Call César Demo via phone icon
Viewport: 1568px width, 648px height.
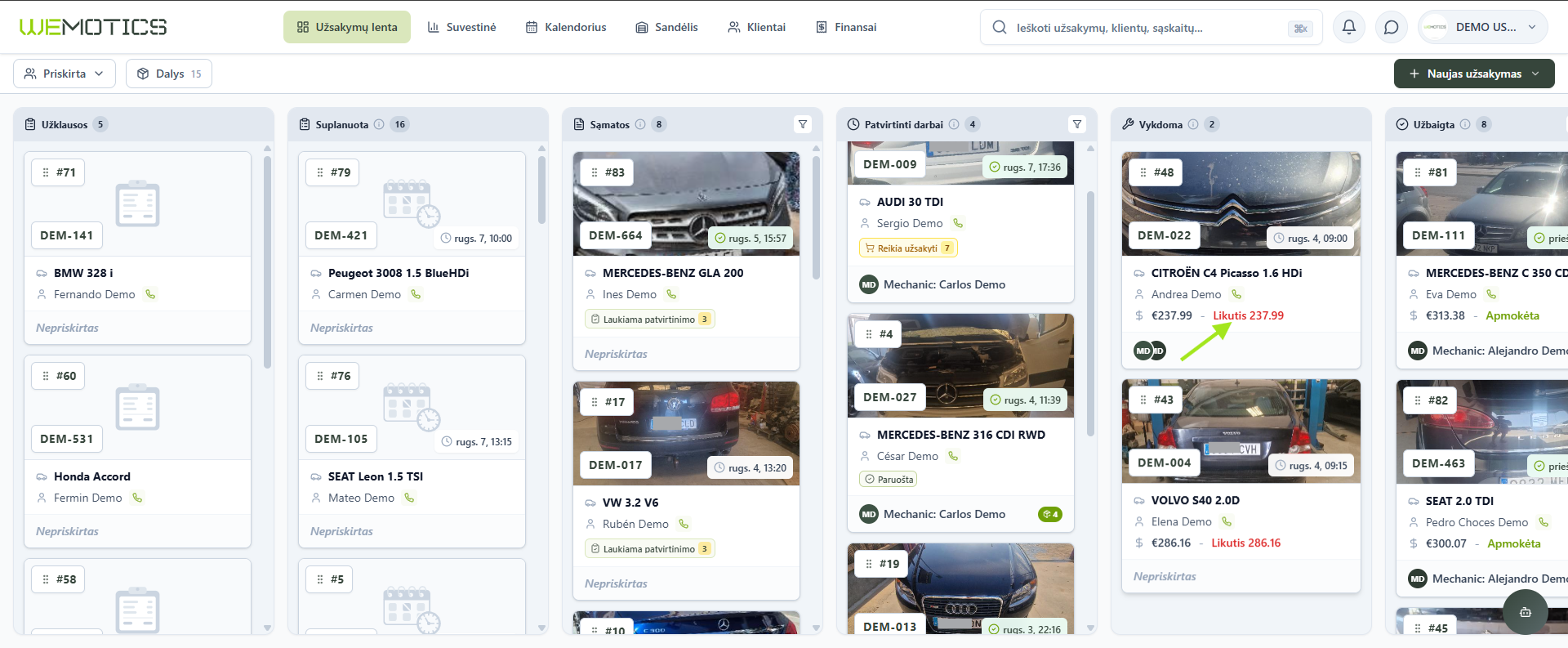click(953, 456)
